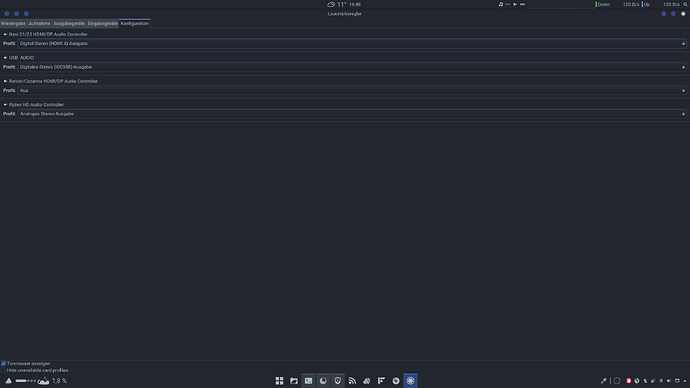Click the rightmost white window button in the title bar
Image resolution: width=690 pixels, height=388 pixels.
(x=683, y=14)
